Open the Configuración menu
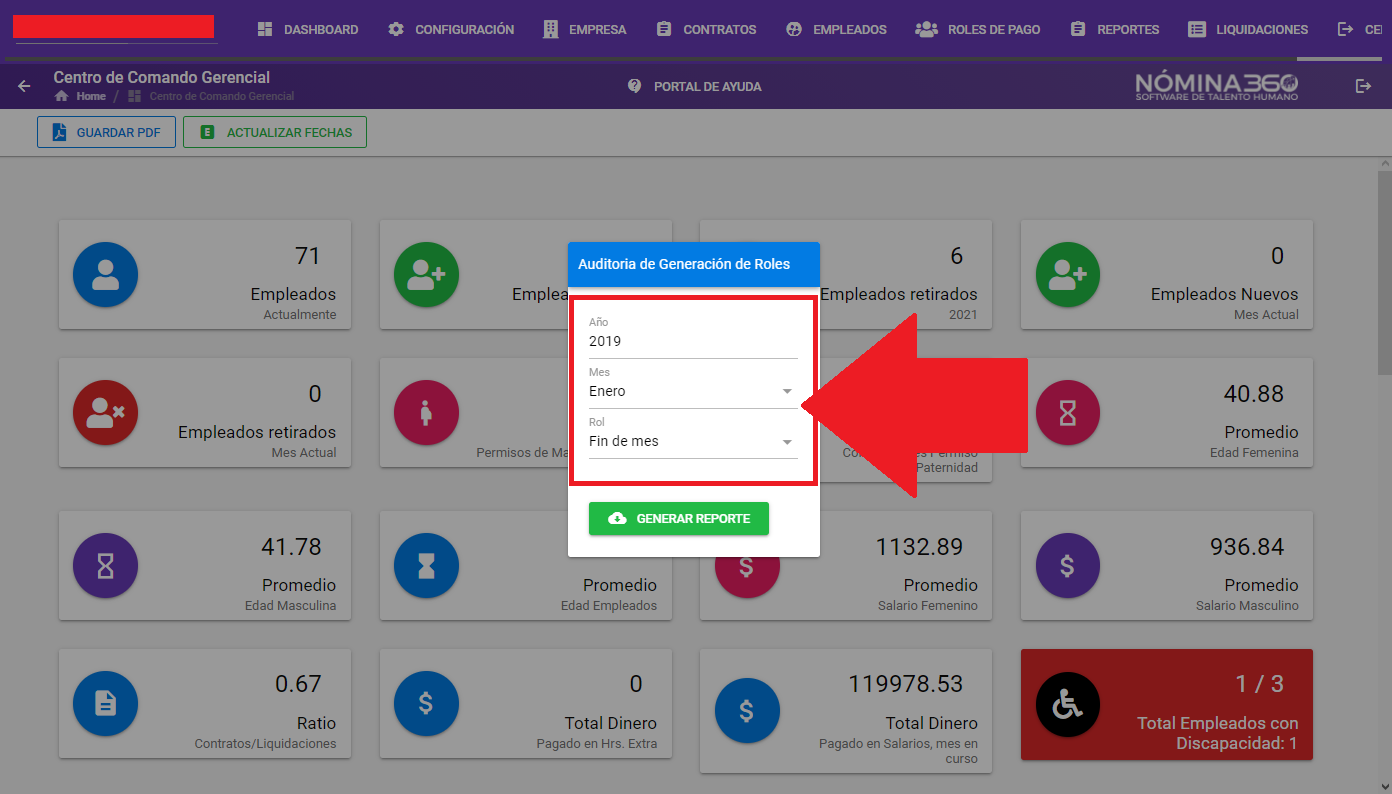Screen dimensions: 1392x794 451,30
